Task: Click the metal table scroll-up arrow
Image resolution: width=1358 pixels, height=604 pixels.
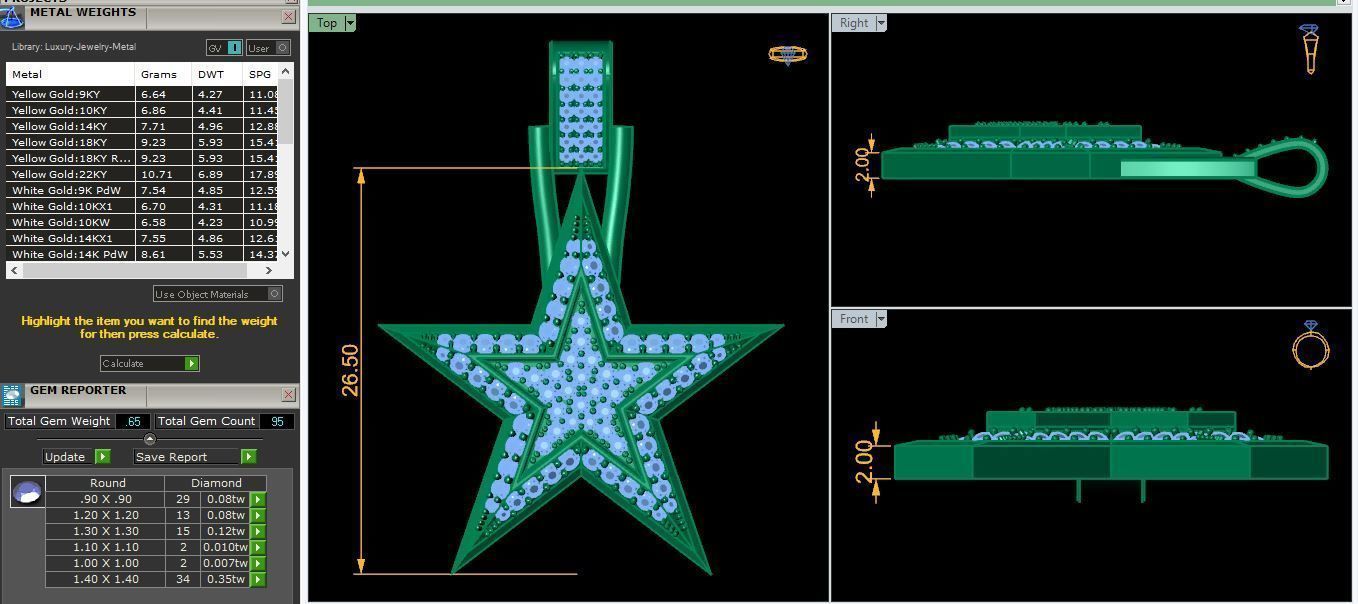Action: [286, 71]
